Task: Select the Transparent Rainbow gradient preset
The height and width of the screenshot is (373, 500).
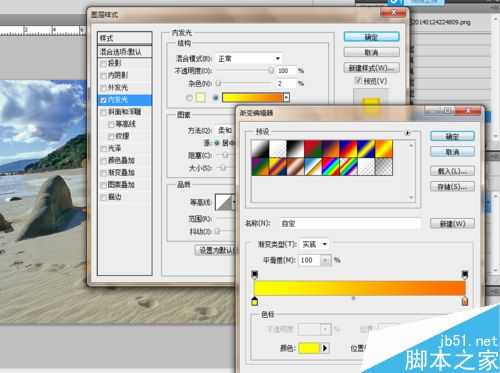Action: (x=349, y=166)
